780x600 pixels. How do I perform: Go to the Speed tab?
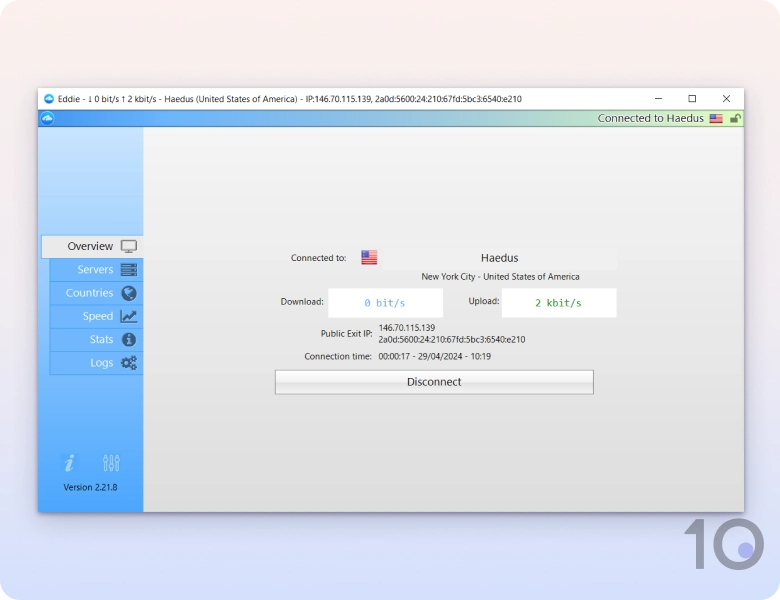(96, 317)
